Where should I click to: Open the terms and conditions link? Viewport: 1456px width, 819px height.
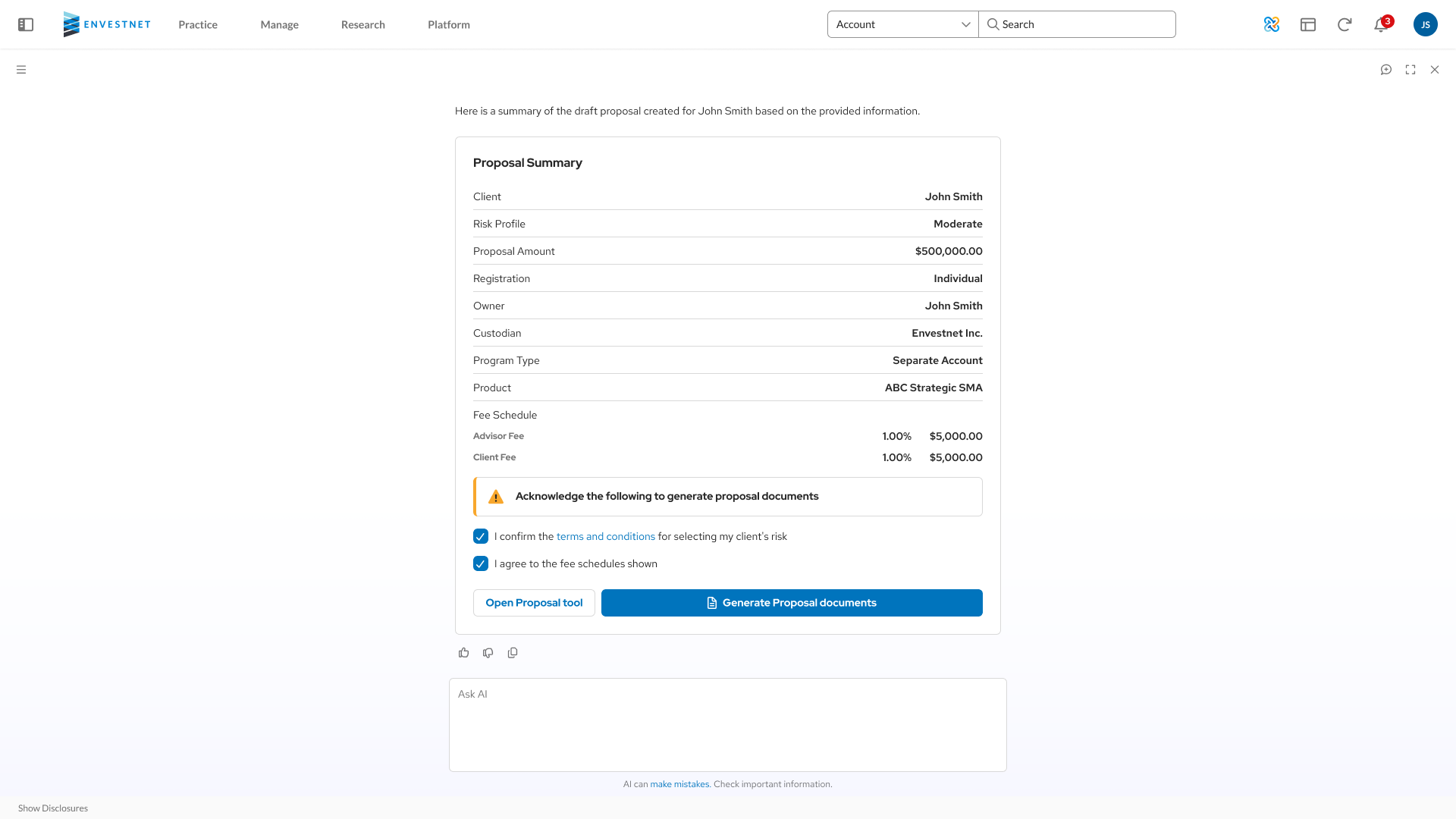coord(606,537)
